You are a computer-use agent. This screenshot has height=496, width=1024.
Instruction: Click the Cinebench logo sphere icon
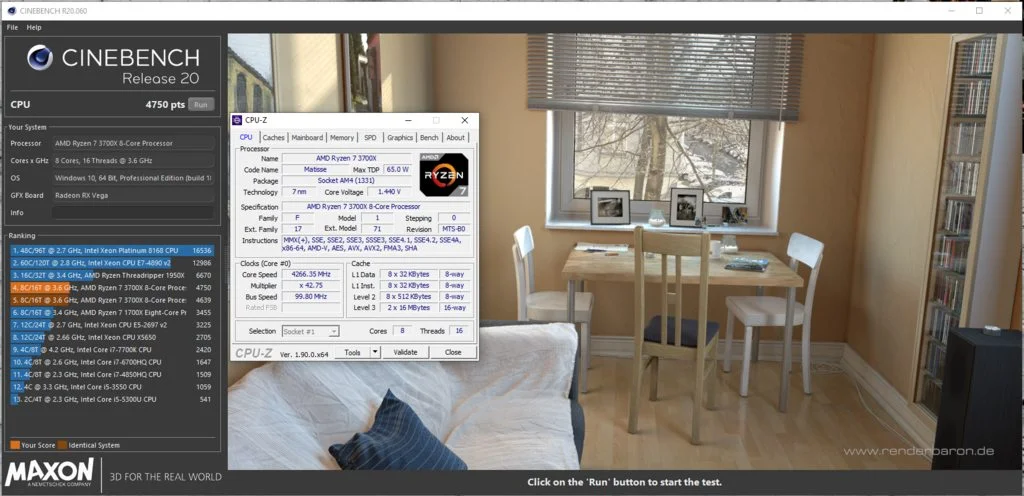pyautogui.click(x=40, y=57)
